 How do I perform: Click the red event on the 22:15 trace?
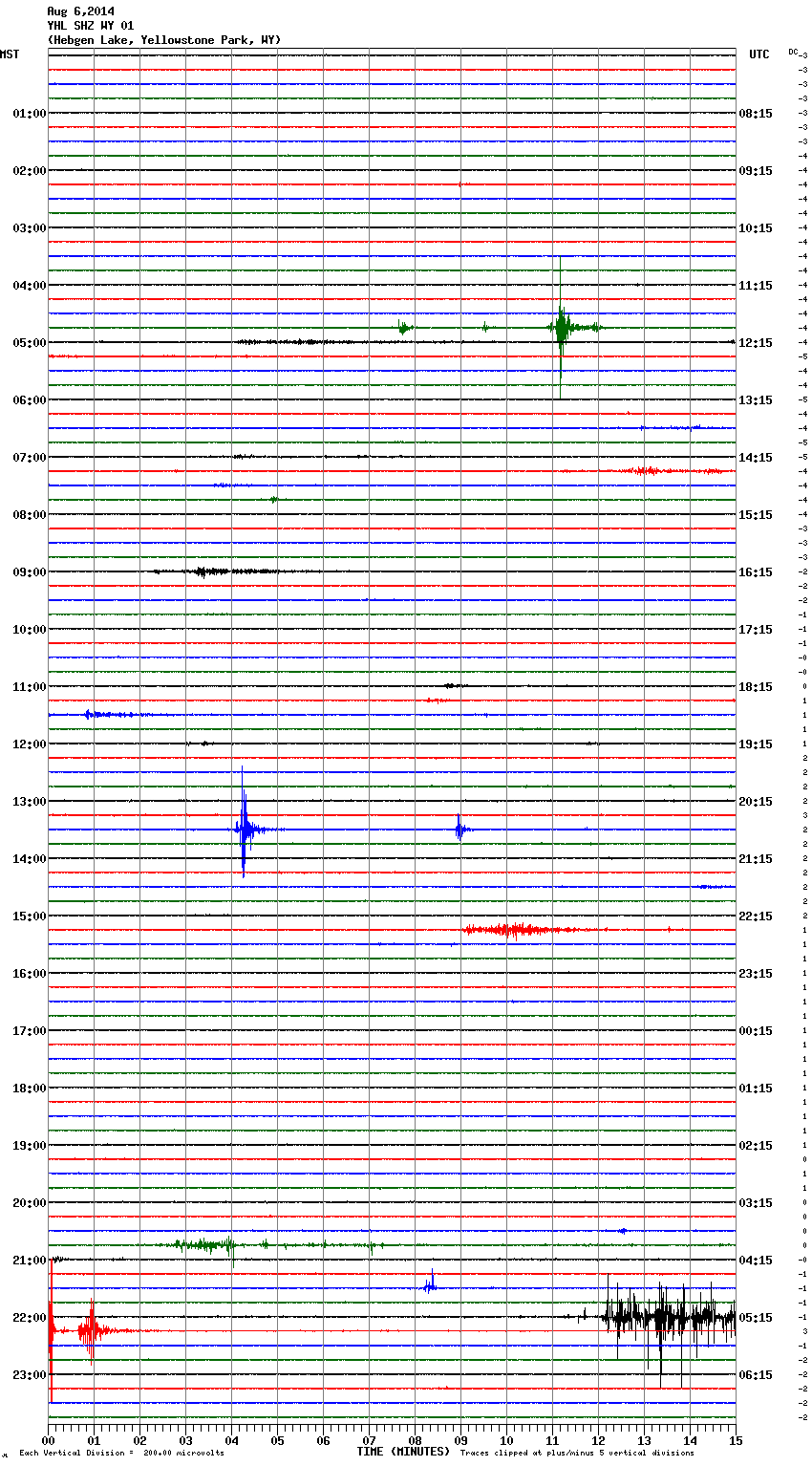[91, 1330]
